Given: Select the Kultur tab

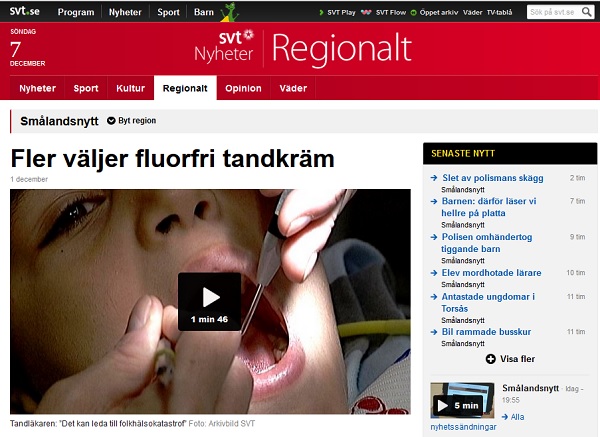Looking at the screenshot, I should click(x=130, y=88).
